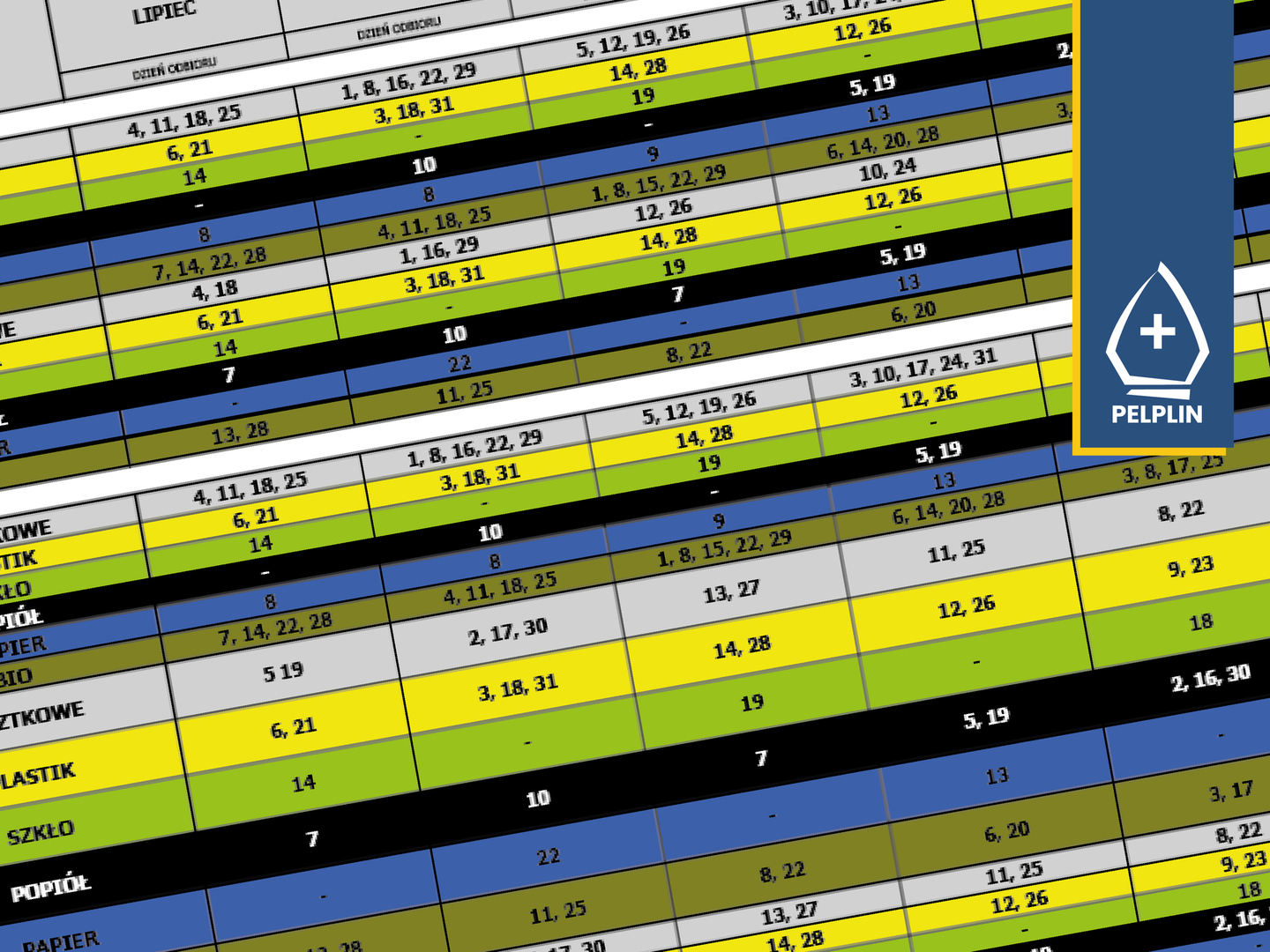Screen dimensions: 1270x952
Task: Click the Pelplin mitre crest logo
Action: pos(1157,331)
